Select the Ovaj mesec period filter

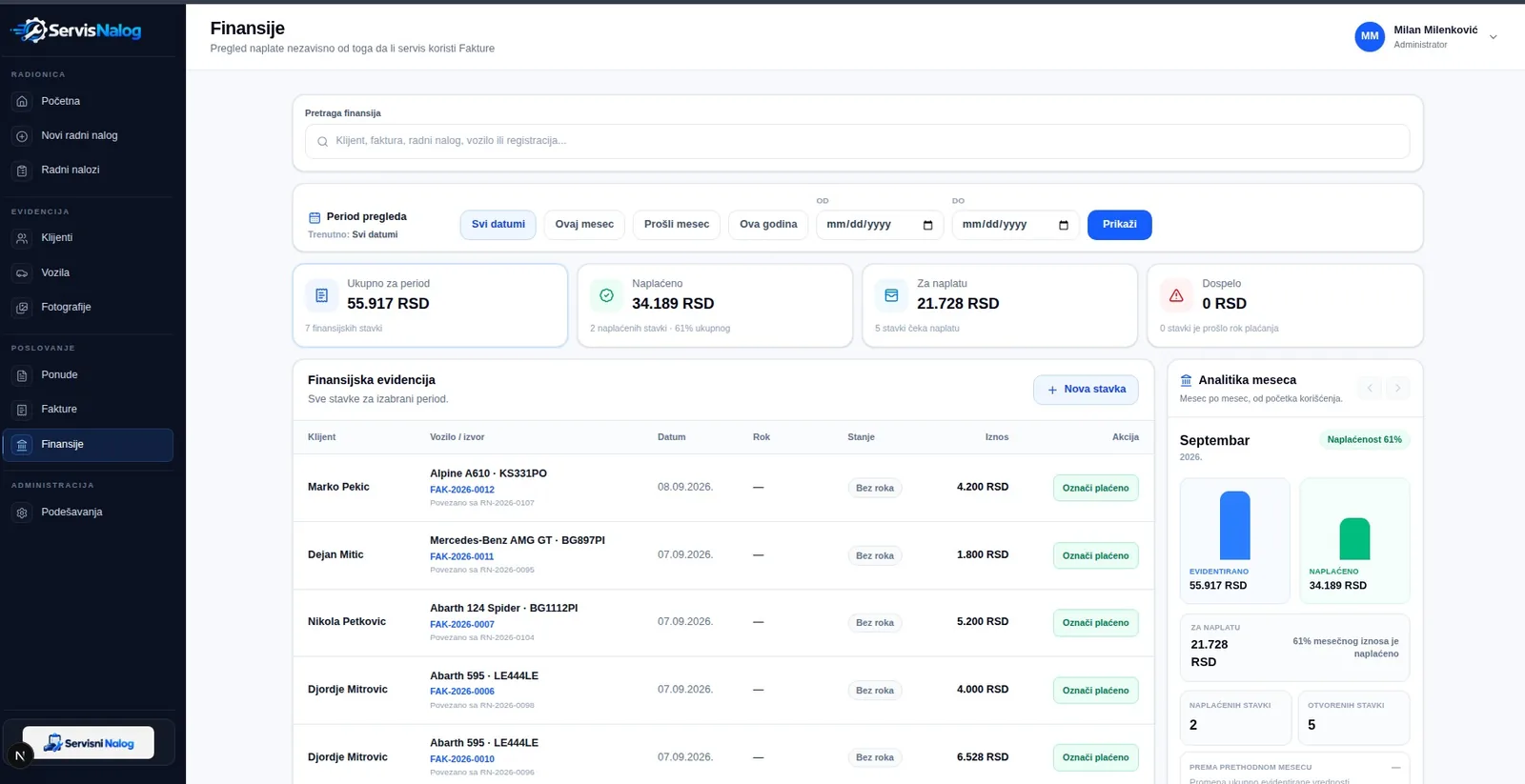pos(584,225)
